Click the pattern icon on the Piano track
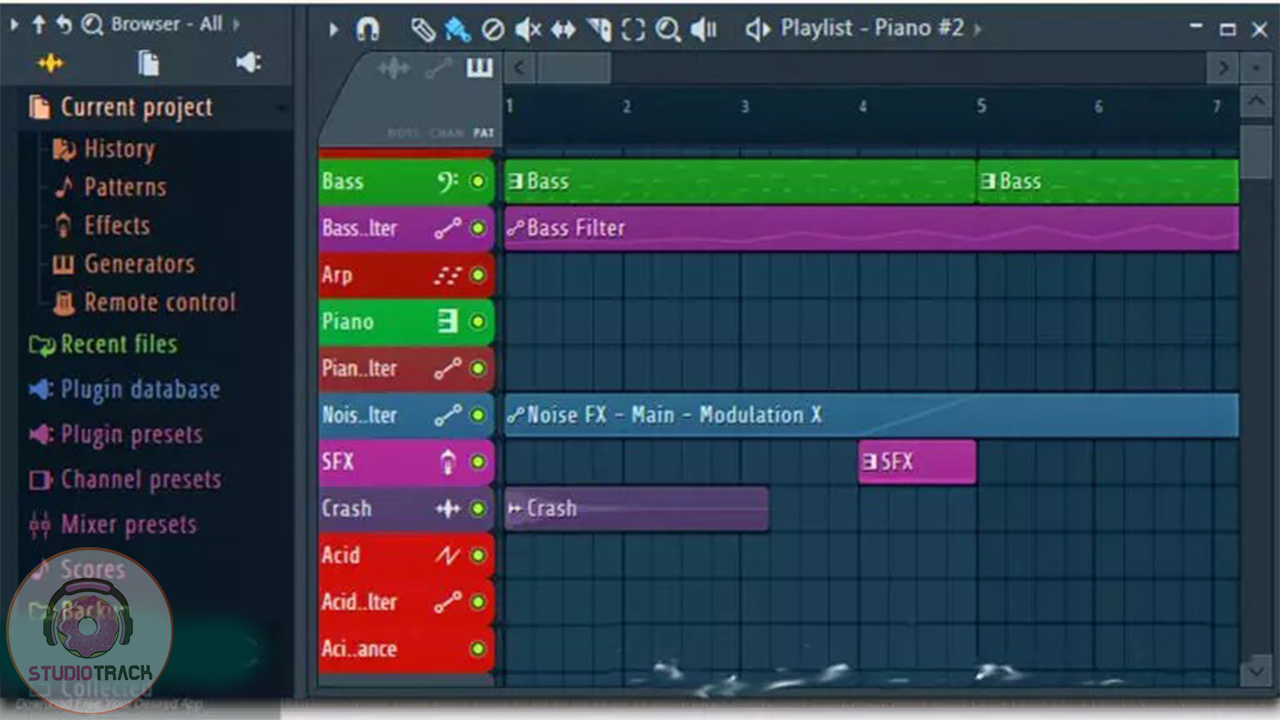This screenshot has width=1280, height=720. 447,321
